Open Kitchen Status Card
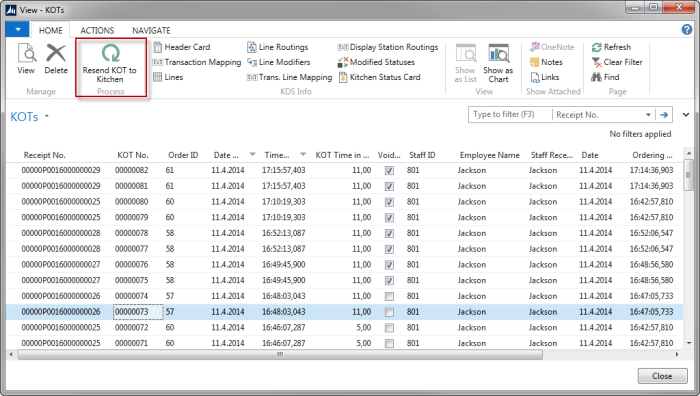The width and height of the screenshot is (700, 396). coord(379,77)
